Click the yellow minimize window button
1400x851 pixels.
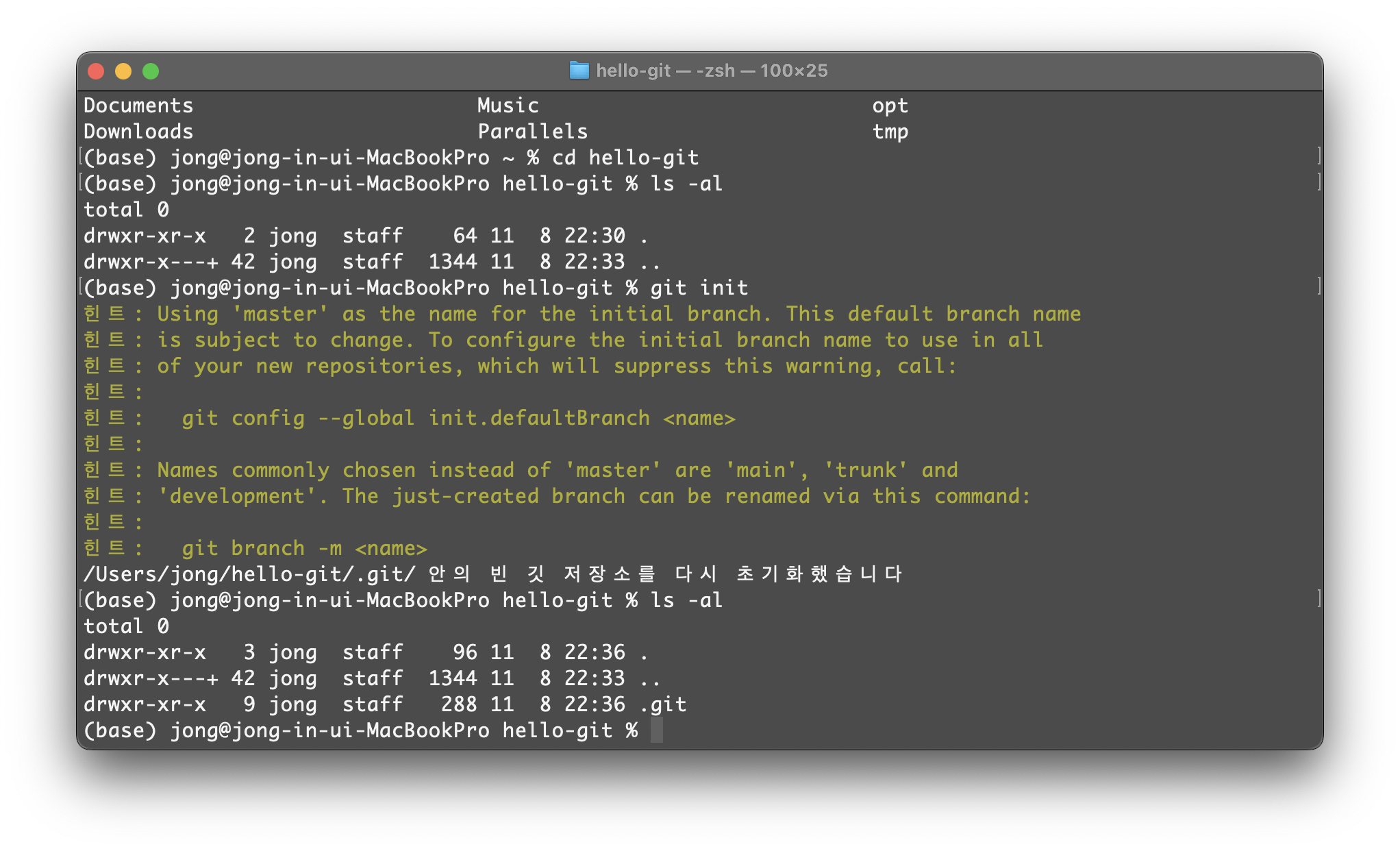point(123,71)
